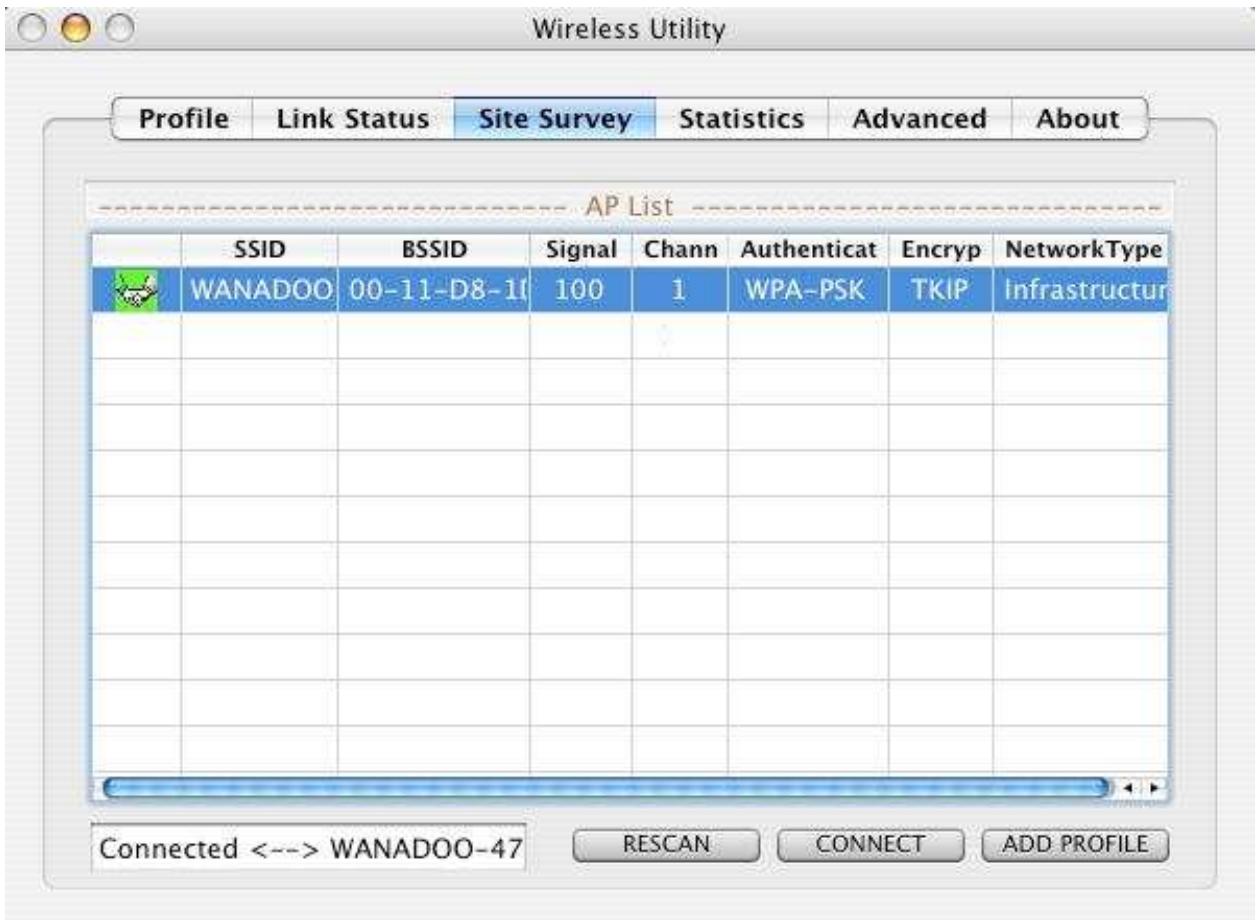Open the Statistics tab
Screen dimensions: 1256x920
coord(742,119)
